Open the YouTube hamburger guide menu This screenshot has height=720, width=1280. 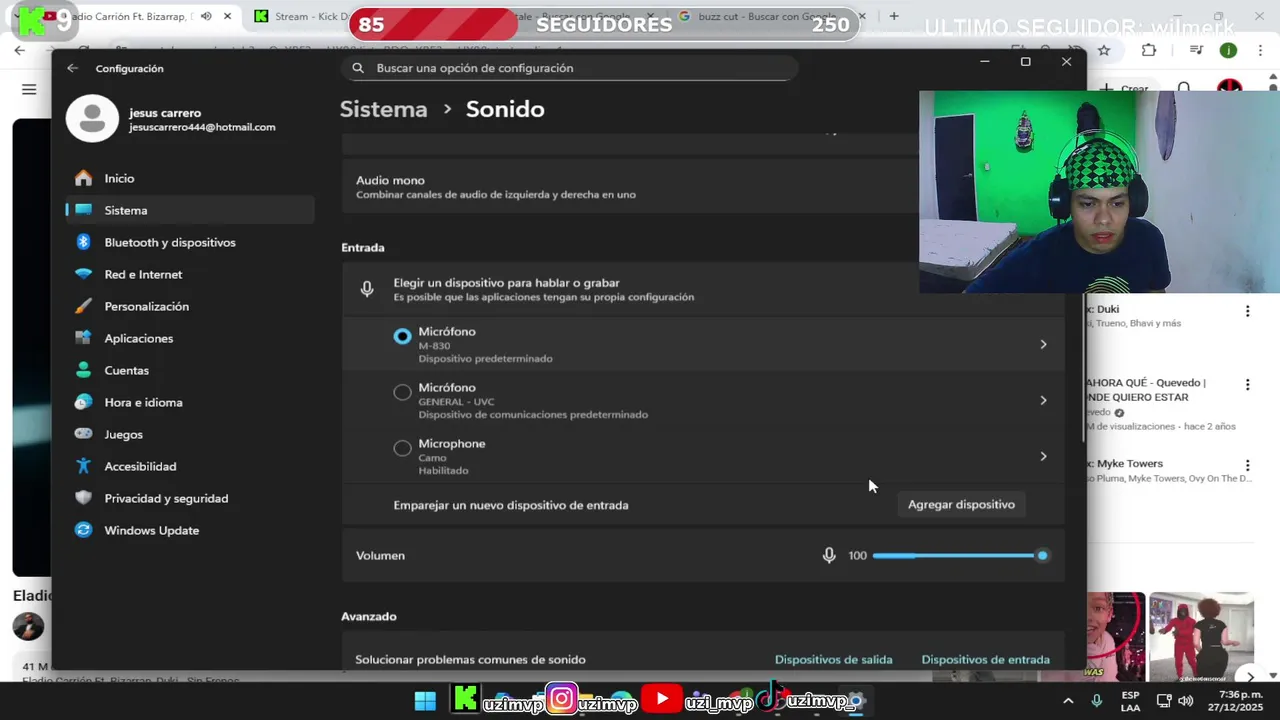29,89
